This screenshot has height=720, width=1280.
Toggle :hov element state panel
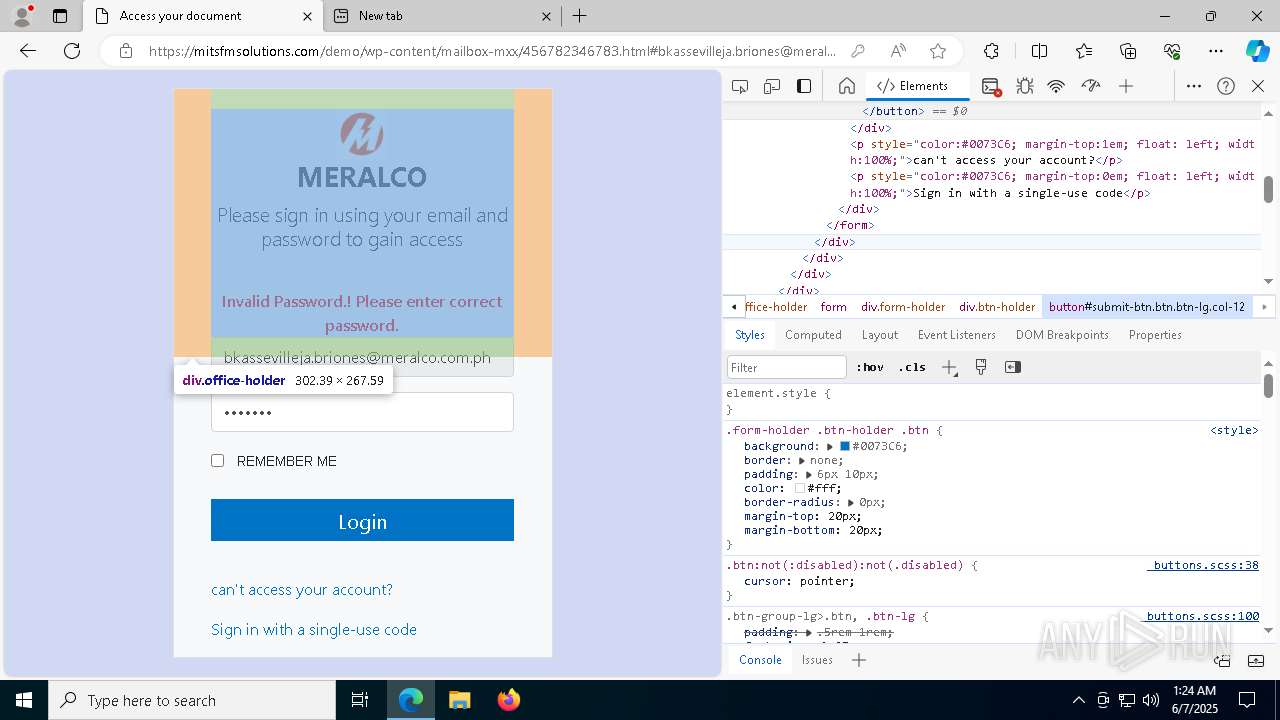(x=870, y=367)
